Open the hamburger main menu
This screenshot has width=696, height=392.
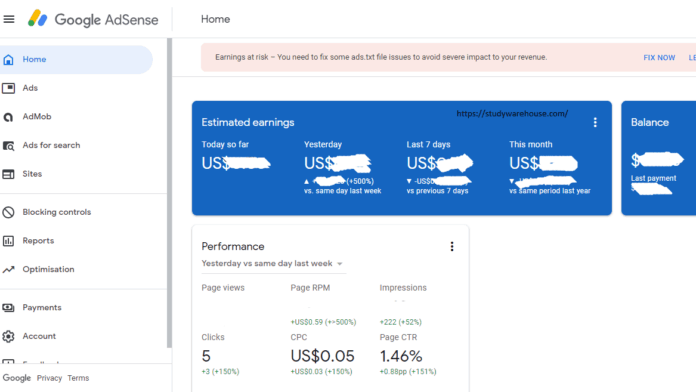(9, 19)
